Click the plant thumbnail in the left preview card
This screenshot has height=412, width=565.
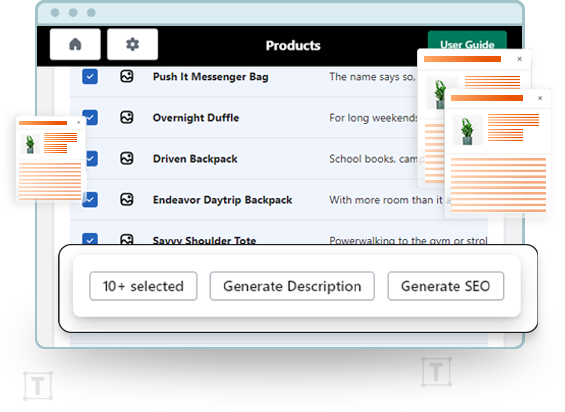30,143
